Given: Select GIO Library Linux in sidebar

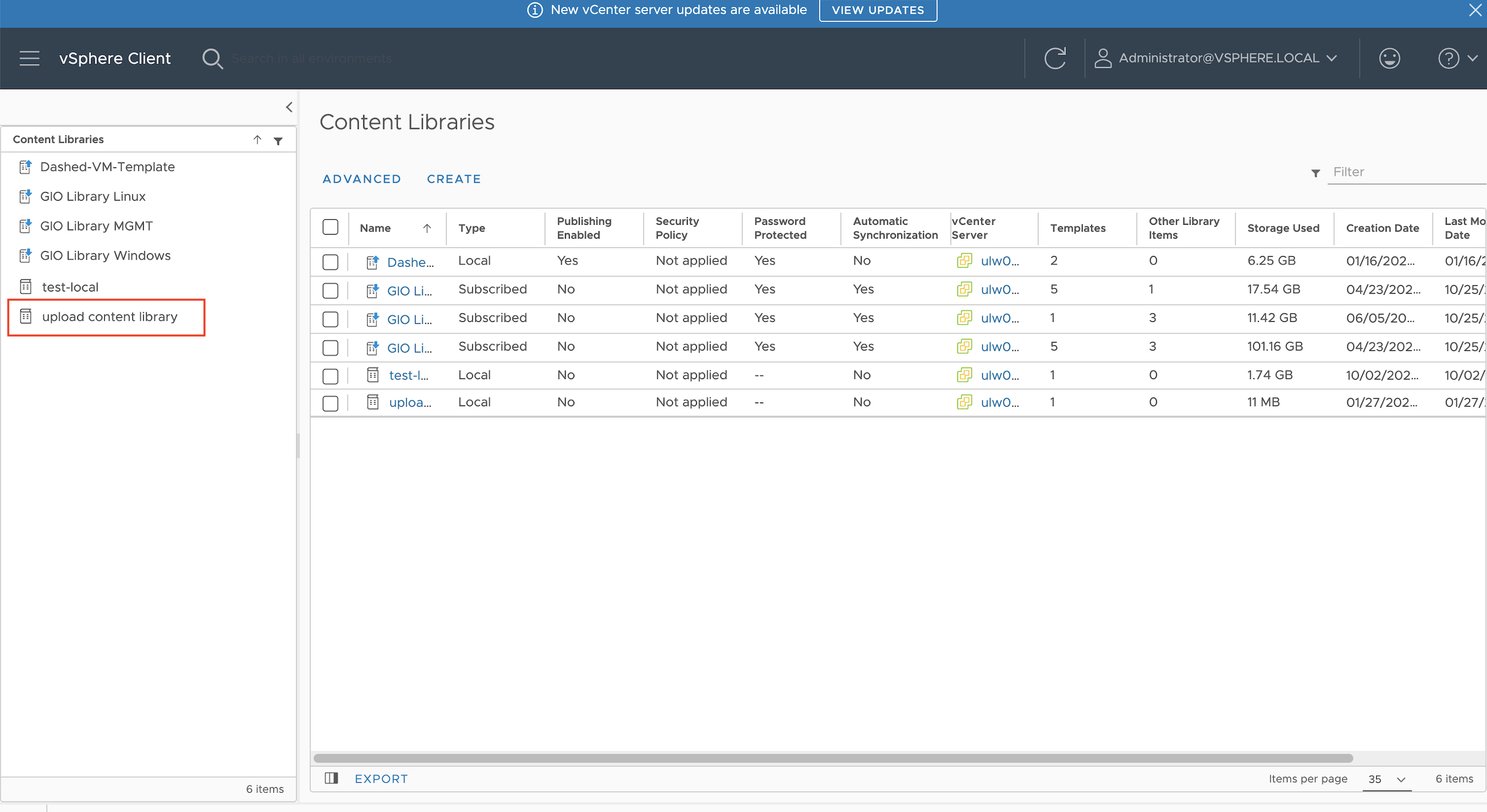Looking at the screenshot, I should 93,196.
